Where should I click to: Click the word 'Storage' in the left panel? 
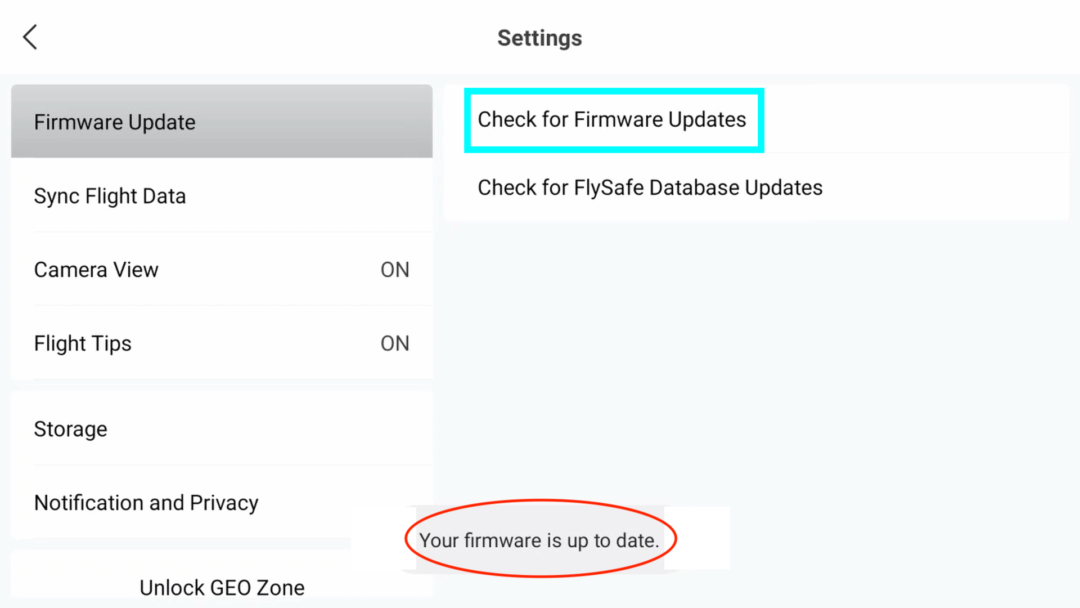coord(71,429)
